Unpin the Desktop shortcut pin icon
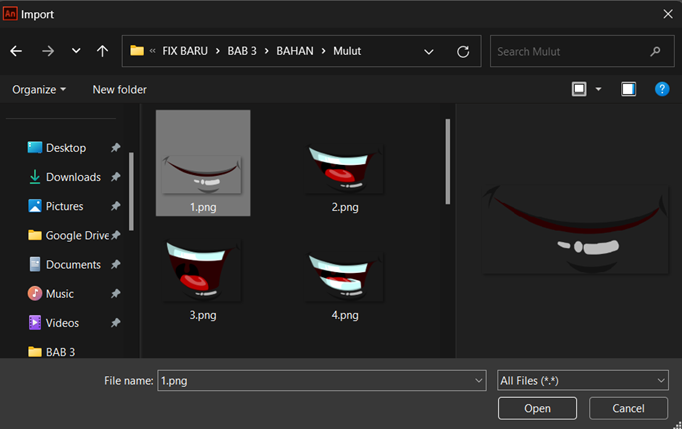Screen dimensions: 682x429 tap(115, 147)
